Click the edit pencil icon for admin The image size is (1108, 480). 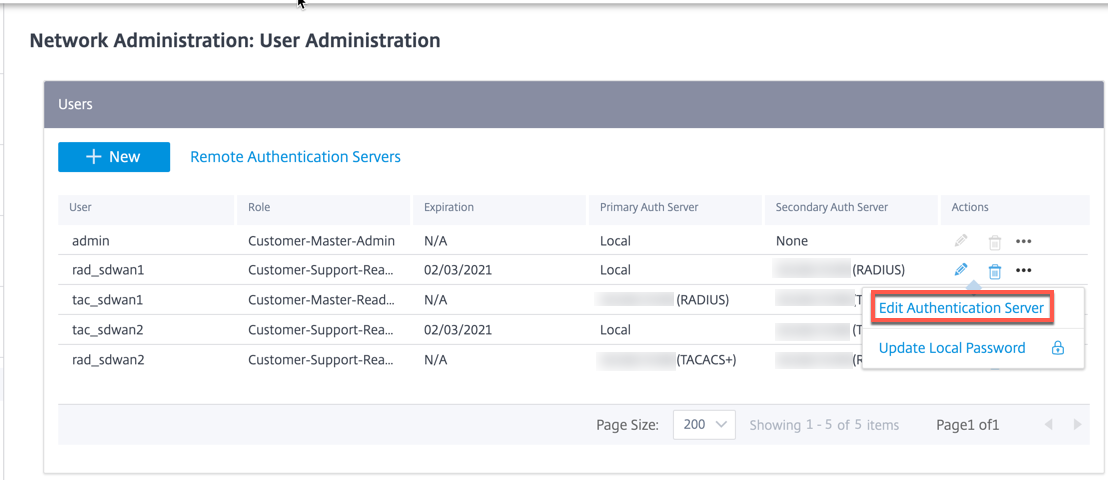tap(960, 241)
